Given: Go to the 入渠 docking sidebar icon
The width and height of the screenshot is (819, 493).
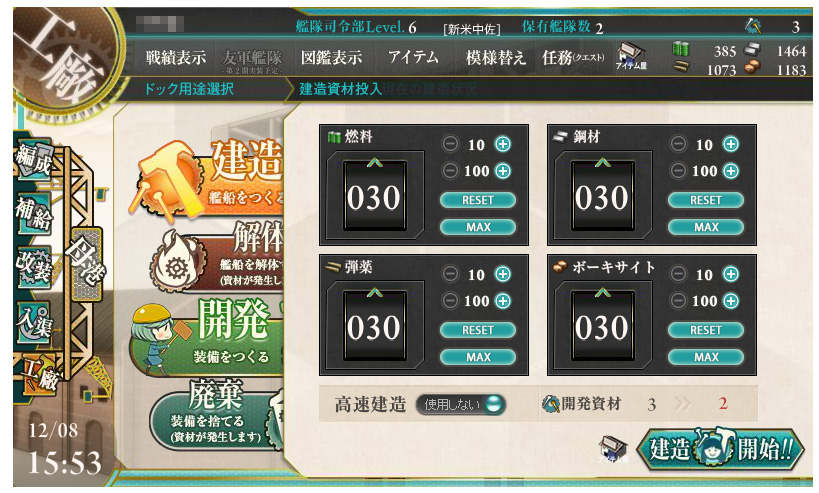Looking at the screenshot, I should tap(34, 322).
